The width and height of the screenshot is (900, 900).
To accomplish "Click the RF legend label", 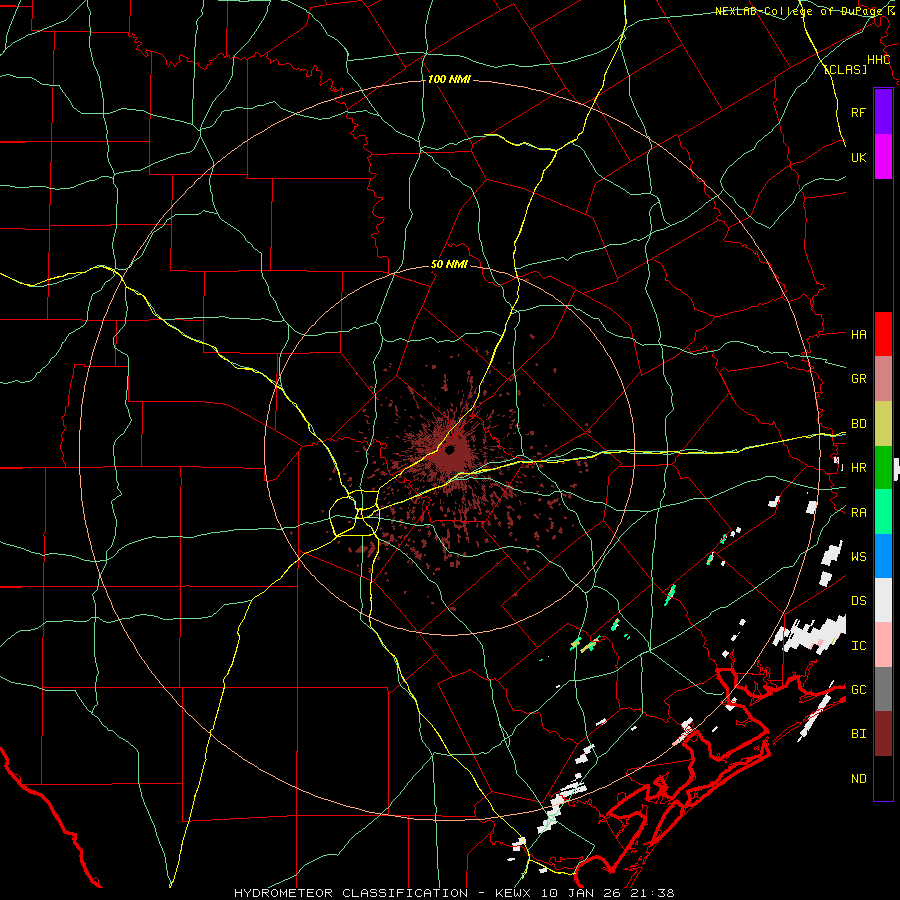I will [x=858, y=112].
